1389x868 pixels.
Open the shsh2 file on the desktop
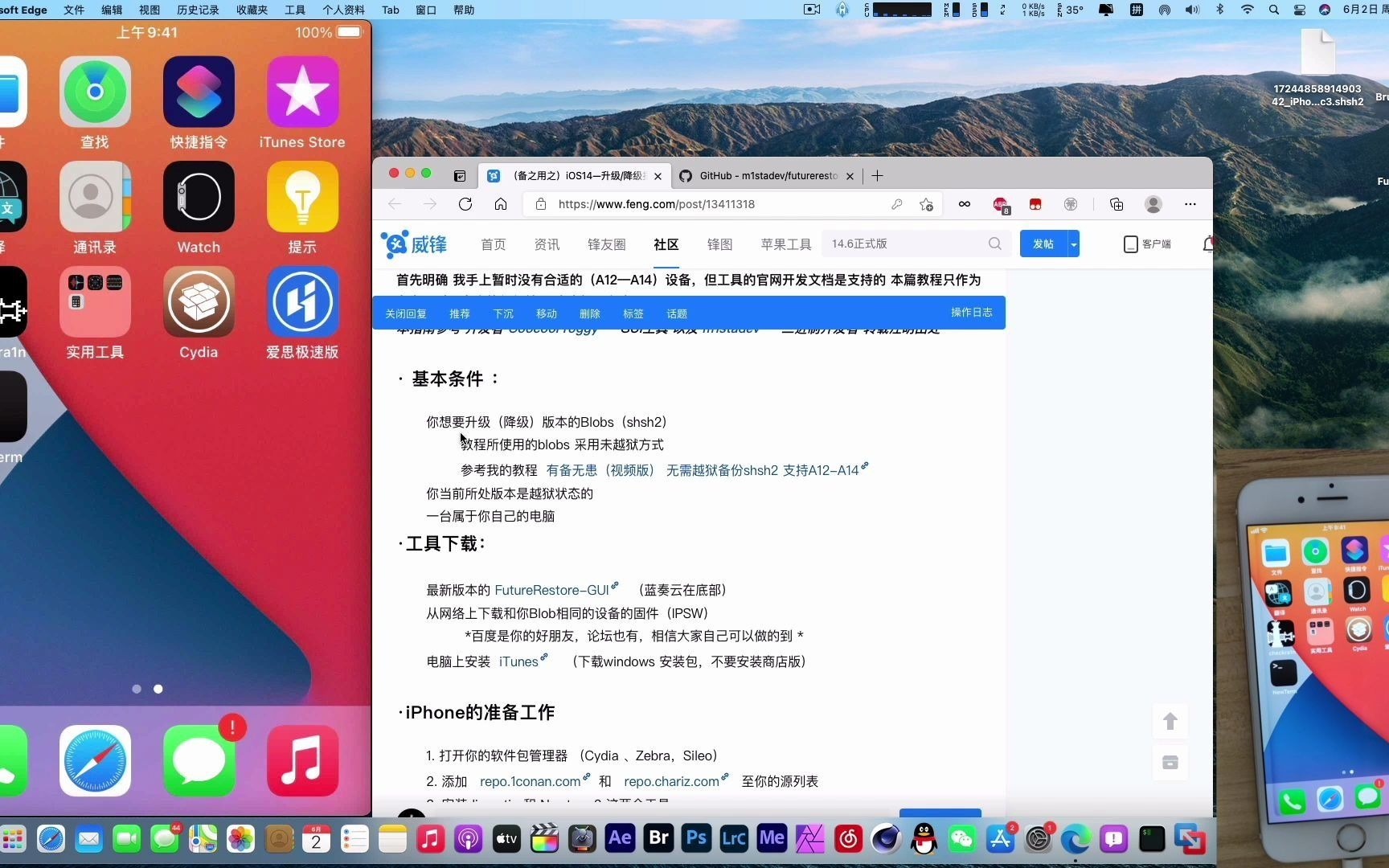tap(1317, 68)
